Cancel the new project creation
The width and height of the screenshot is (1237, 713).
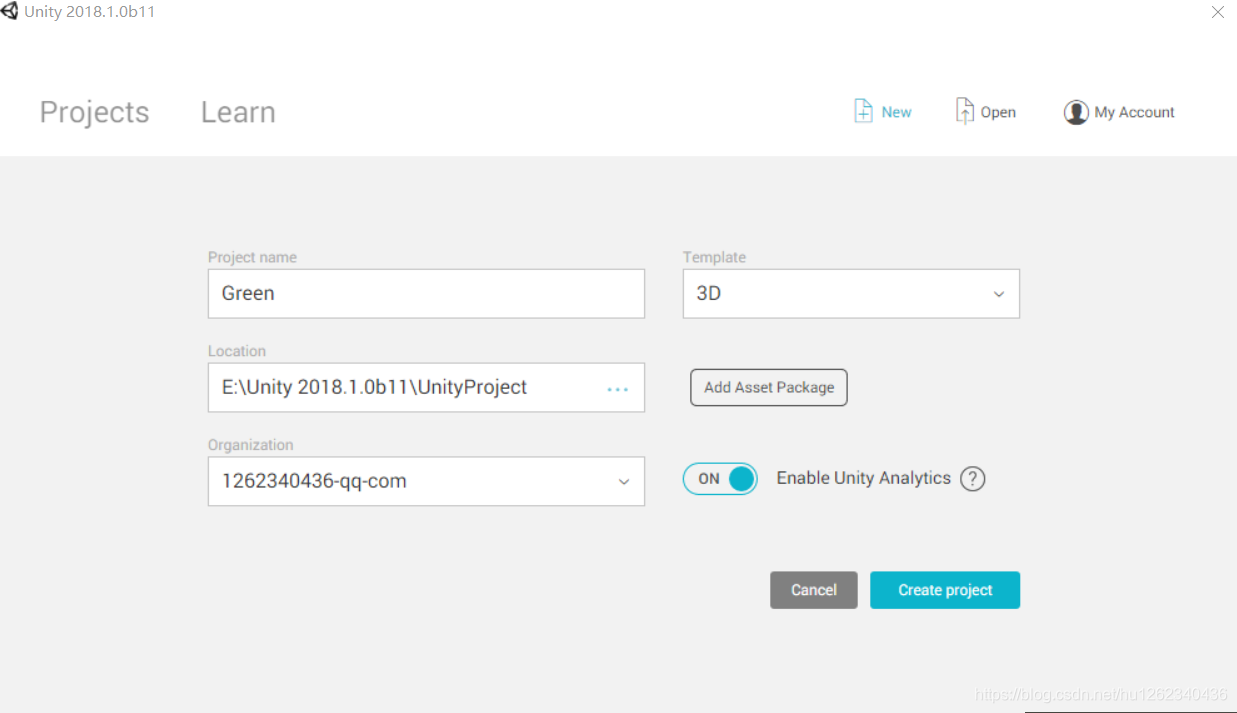pyautogui.click(x=814, y=590)
